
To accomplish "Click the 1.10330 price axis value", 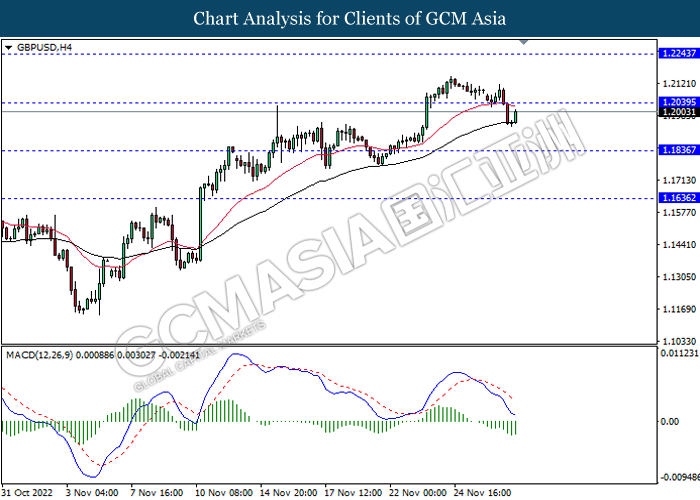I will 679,342.
